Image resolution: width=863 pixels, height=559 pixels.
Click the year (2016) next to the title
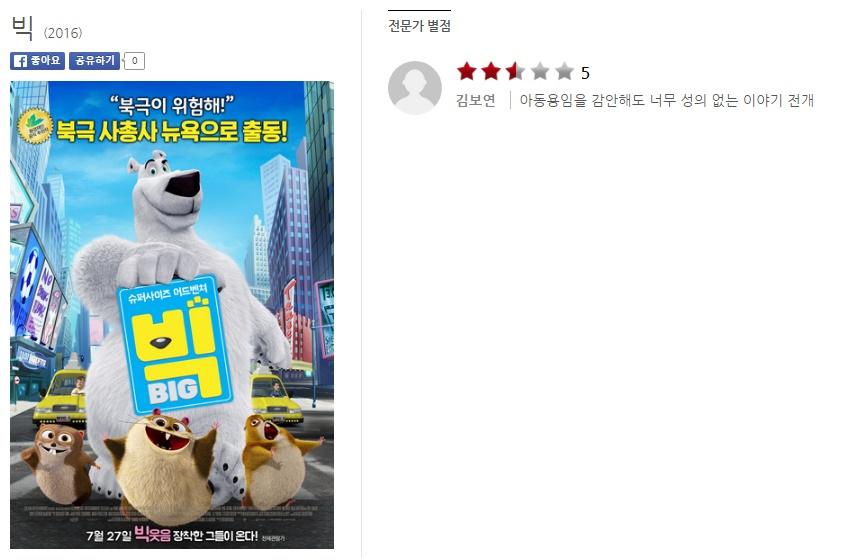[63, 33]
